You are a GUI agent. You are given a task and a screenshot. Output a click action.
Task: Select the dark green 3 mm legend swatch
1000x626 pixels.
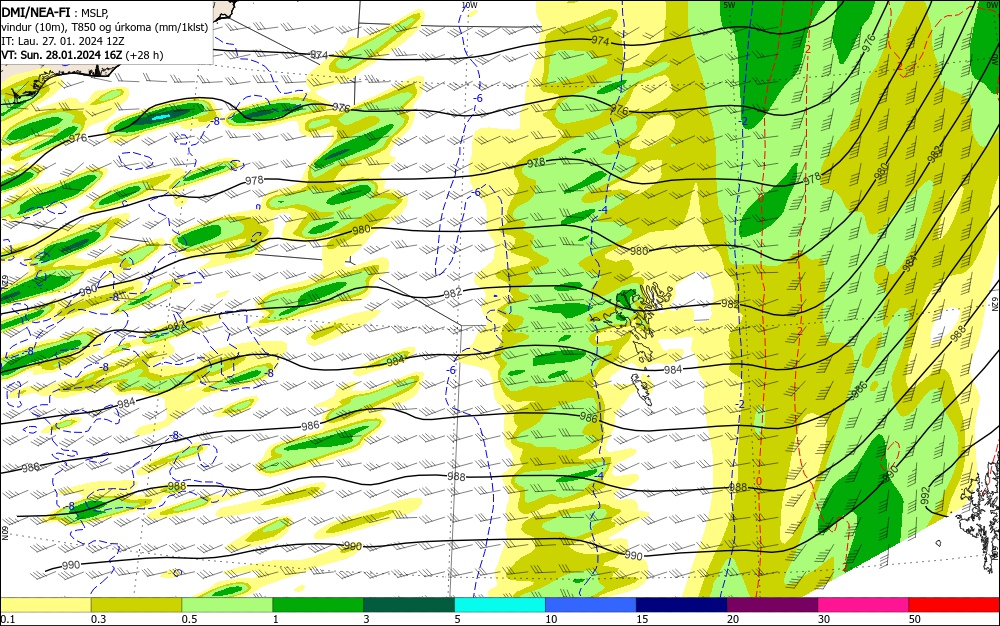pyautogui.click(x=409, y=605)
